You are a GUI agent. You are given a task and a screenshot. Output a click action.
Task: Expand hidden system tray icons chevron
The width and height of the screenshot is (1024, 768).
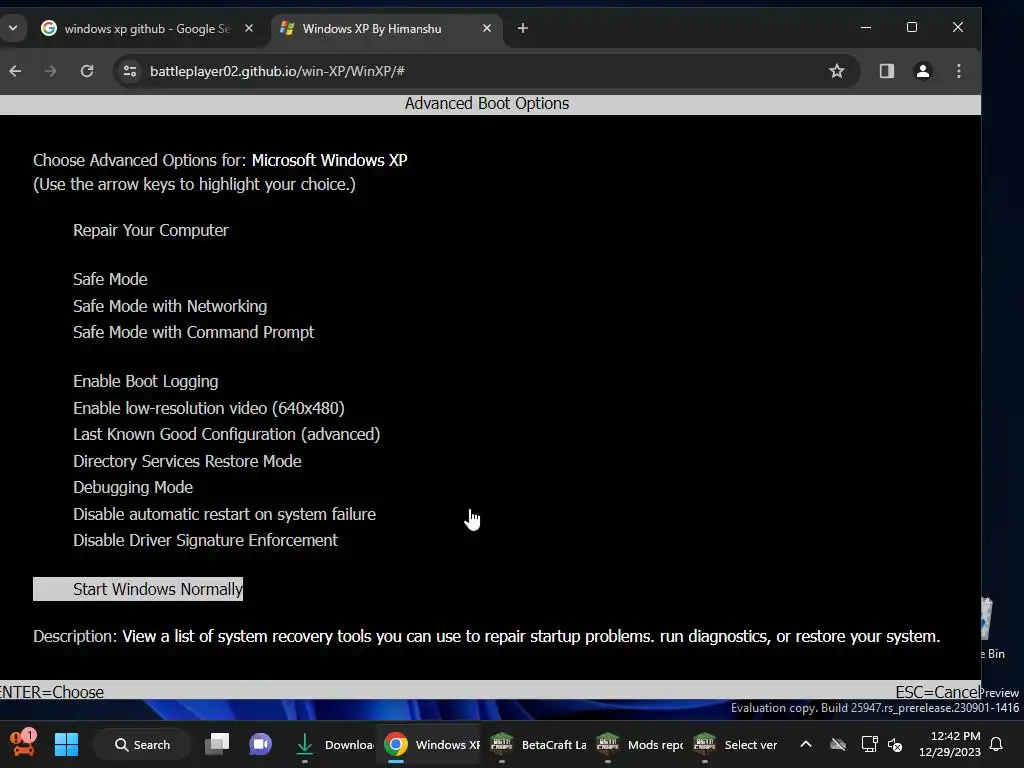pos(806,744)
